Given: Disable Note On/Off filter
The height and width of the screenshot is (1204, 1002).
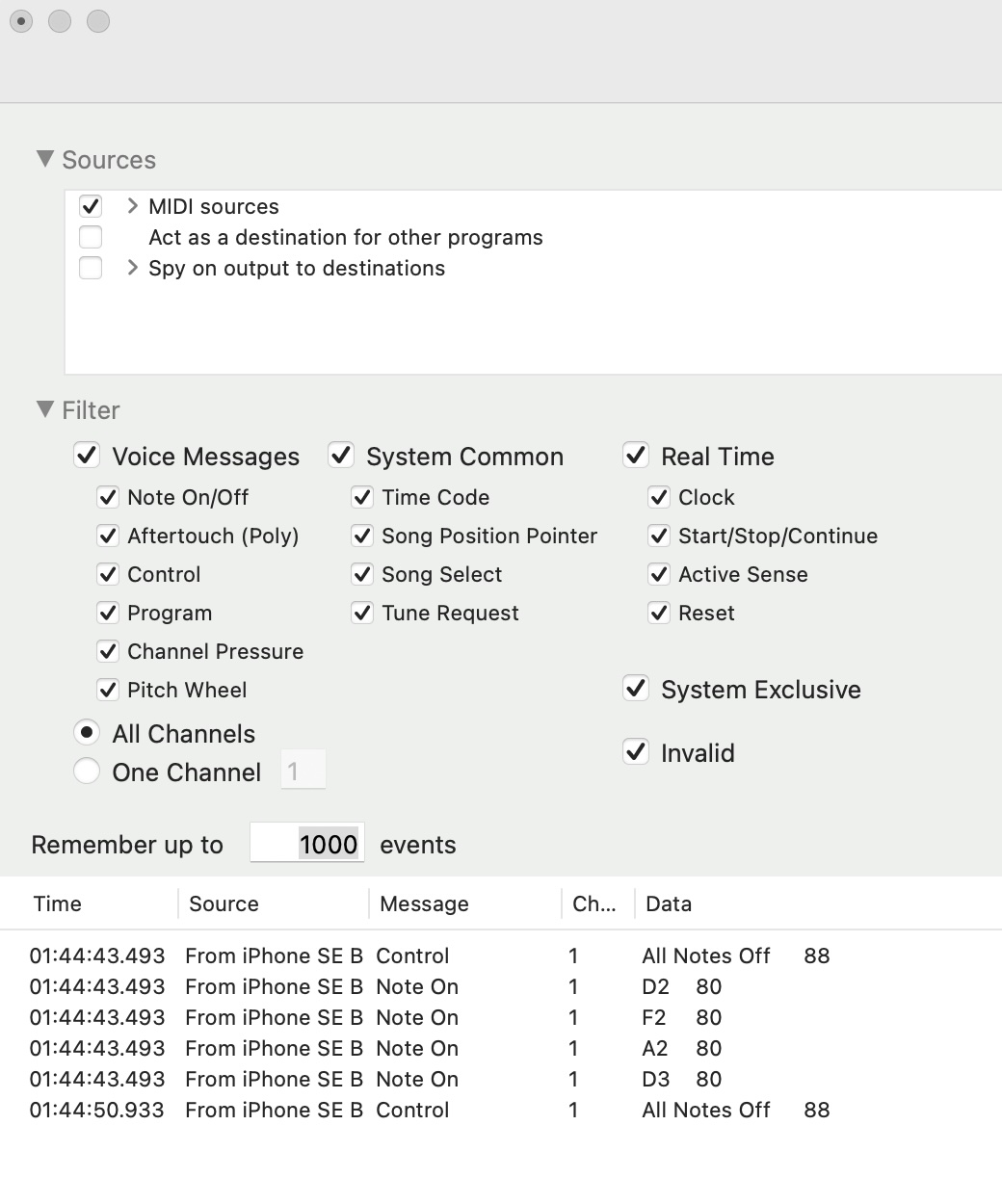Looking at the screenshot, I should 108,497.
